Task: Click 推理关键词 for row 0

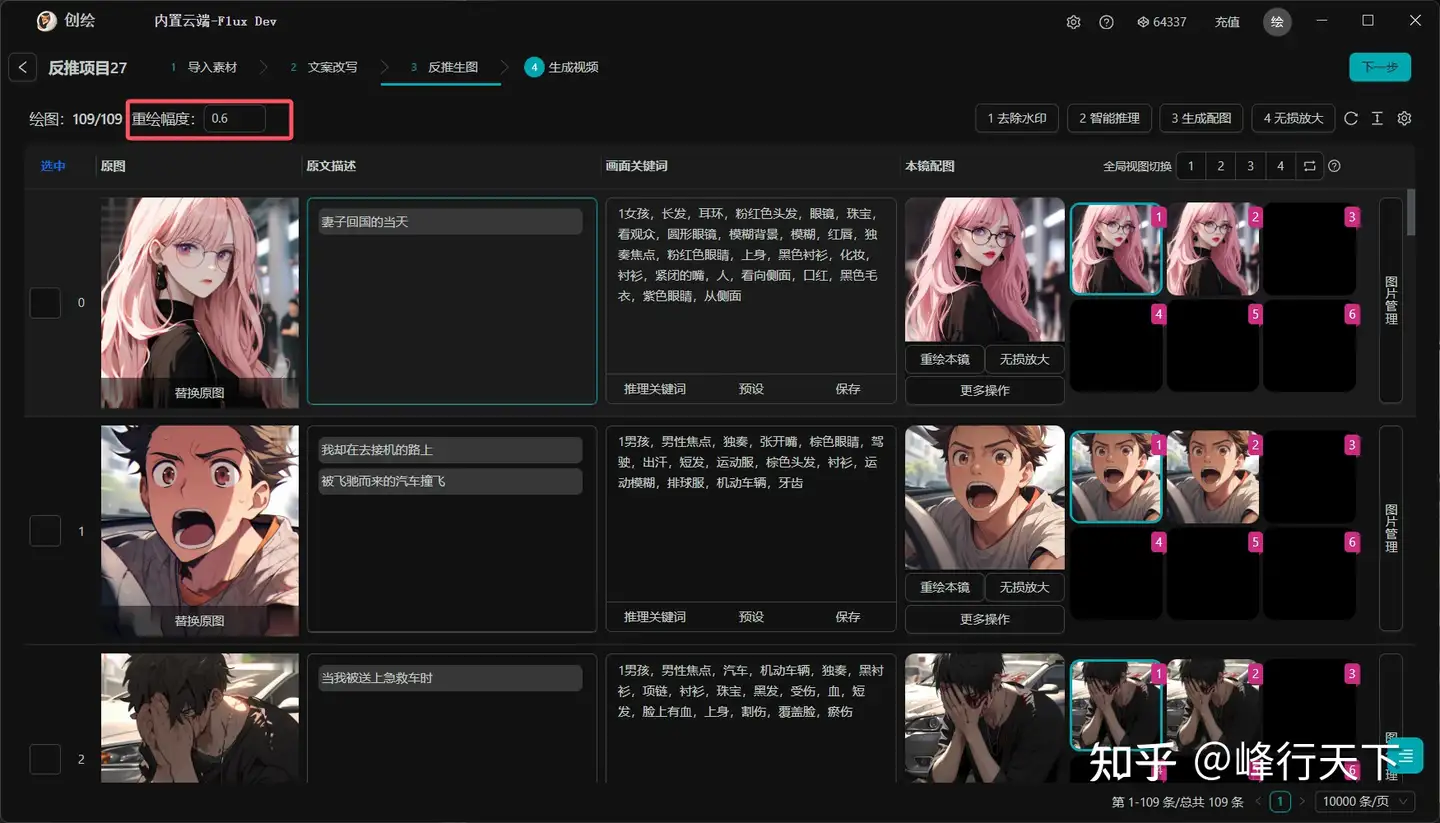Action: pos(655,389)
